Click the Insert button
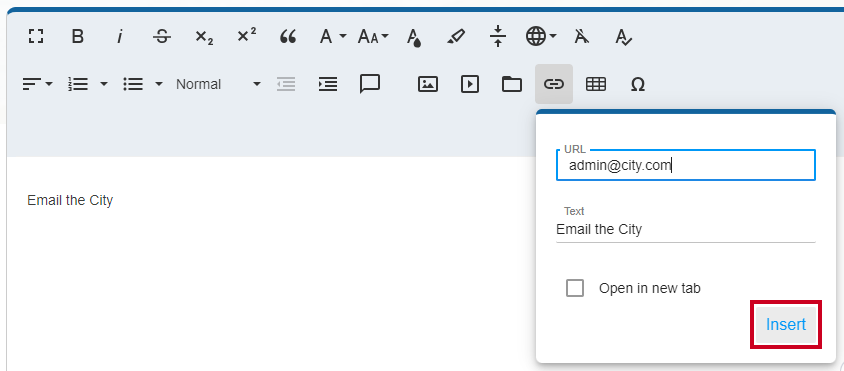Screen dimensions: 844x371 click(x=786, y=325)
